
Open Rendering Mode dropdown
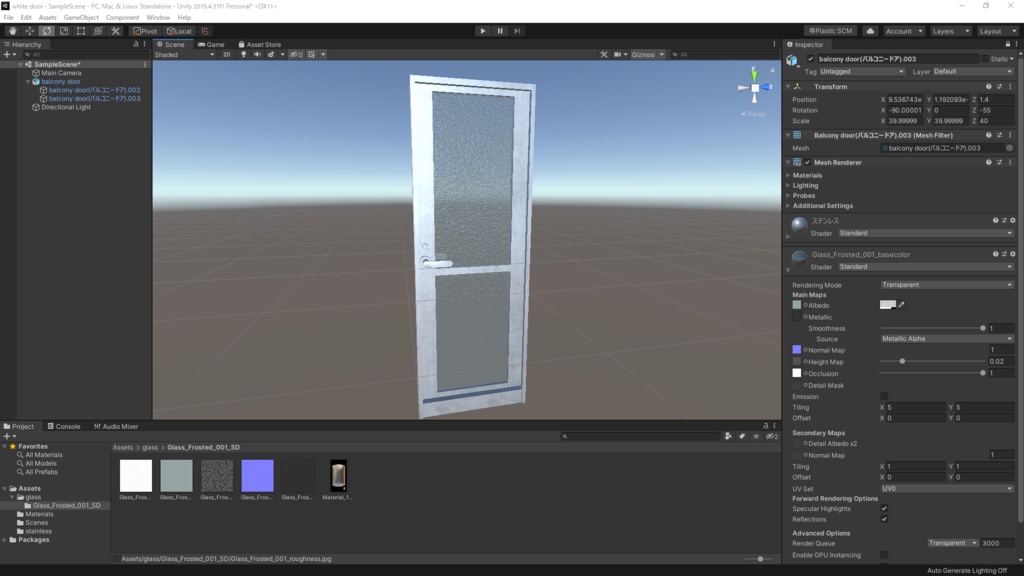pos(946,285)
